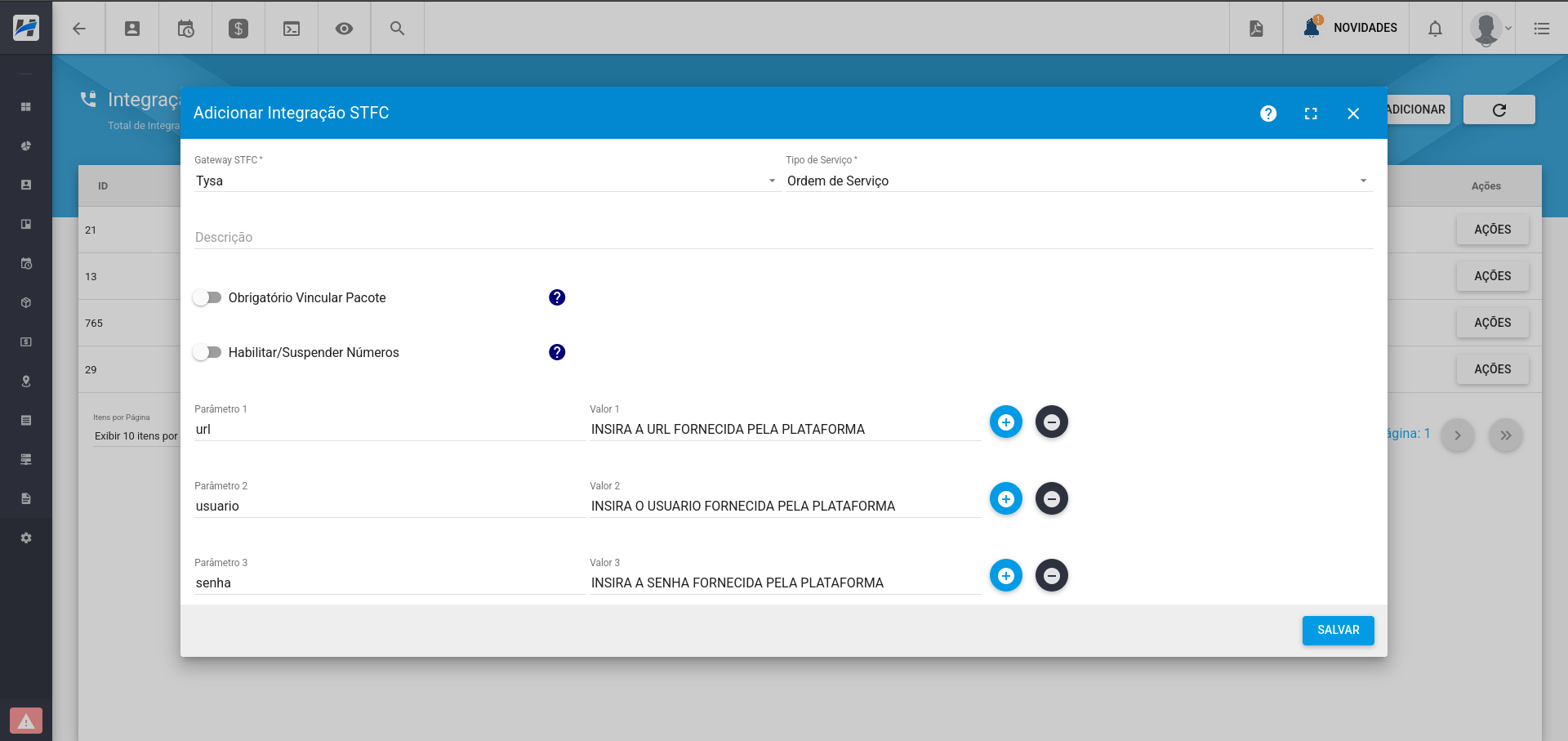Toggle Obrigatório Vincular Pacote switch
The width and height of the screenshot is (1568, 741).
pos(207,297)
